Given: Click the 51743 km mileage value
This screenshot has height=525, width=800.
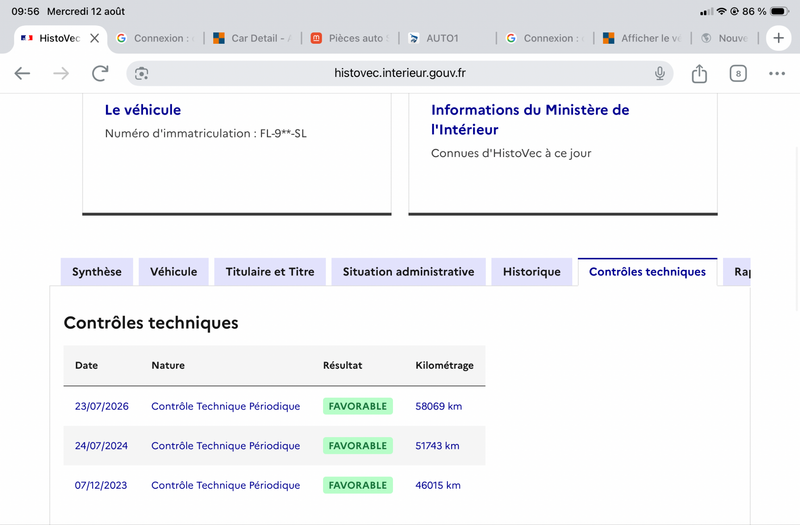Looking at the screenshot, I should tap(437, 446).
